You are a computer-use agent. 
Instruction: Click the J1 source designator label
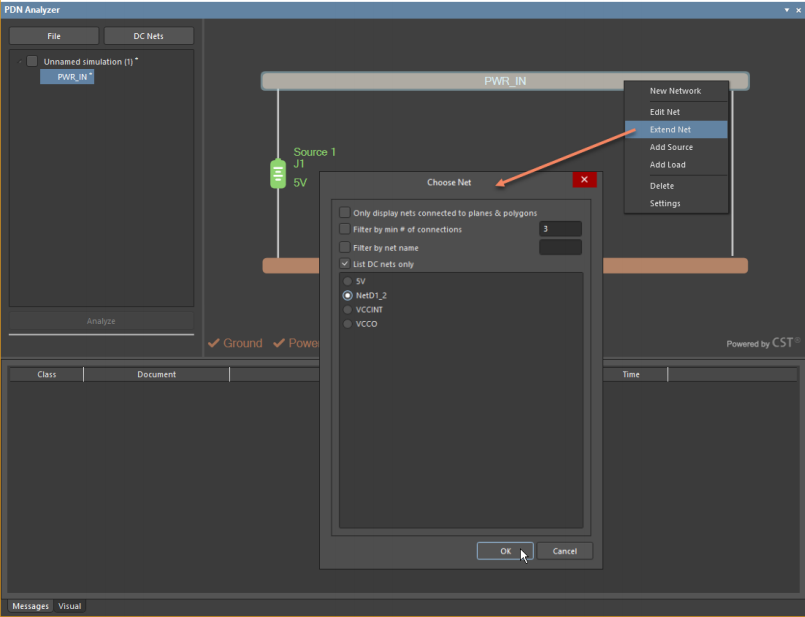coord(299,164)
